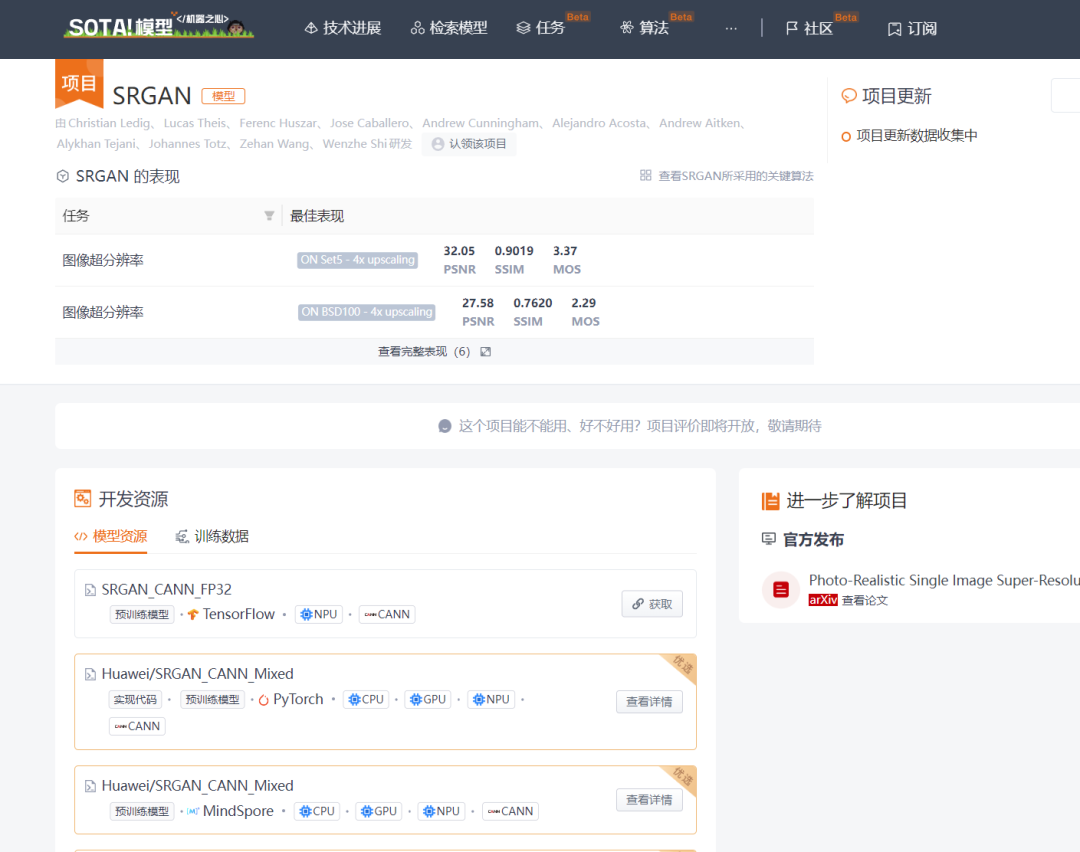
Task: Click CPU tag in PyTorch card
Action: tap(366, 700)
